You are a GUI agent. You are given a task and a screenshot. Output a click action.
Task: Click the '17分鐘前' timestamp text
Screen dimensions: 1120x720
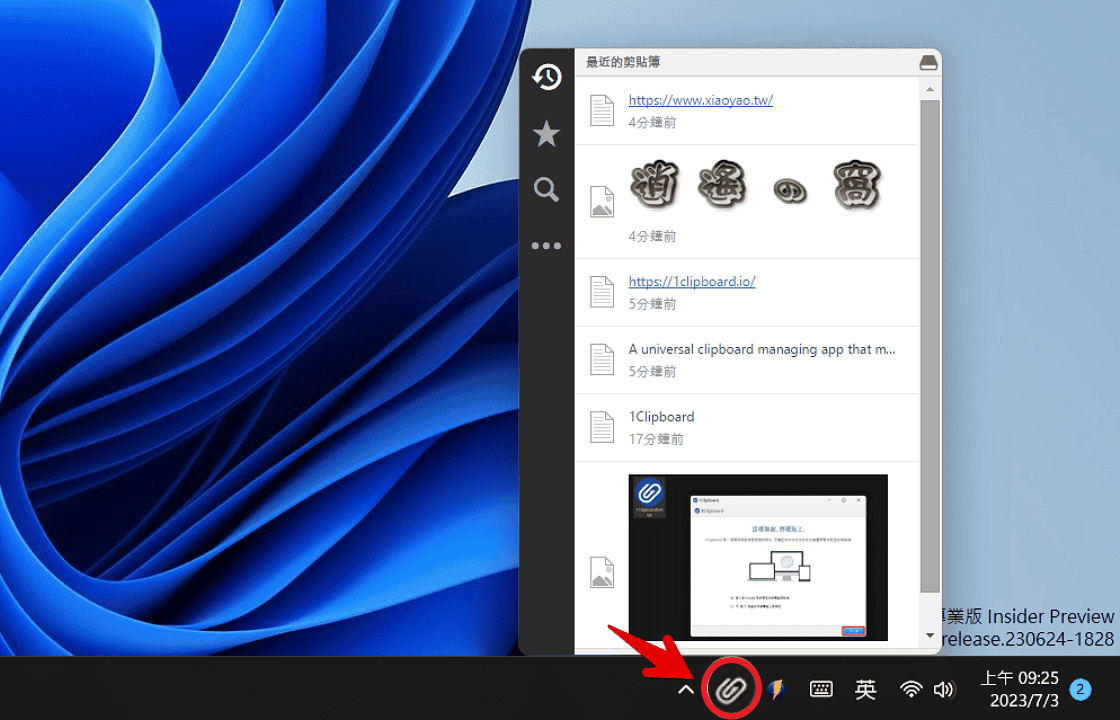coord(656,439)
